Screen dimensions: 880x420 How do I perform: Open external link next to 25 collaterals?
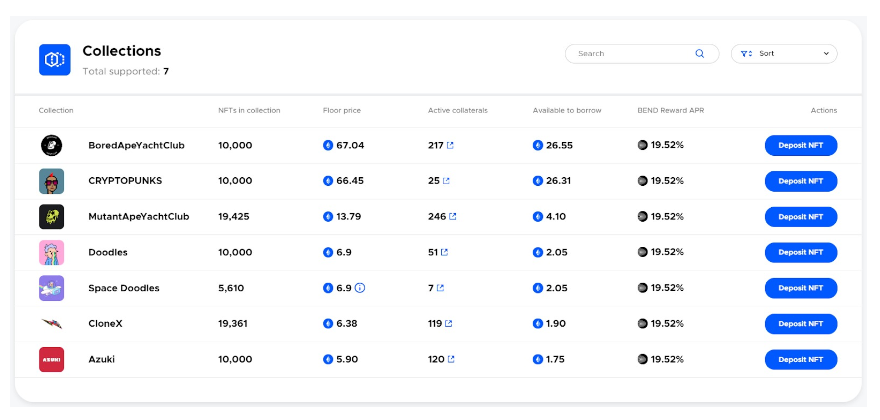tap(446, 181)
